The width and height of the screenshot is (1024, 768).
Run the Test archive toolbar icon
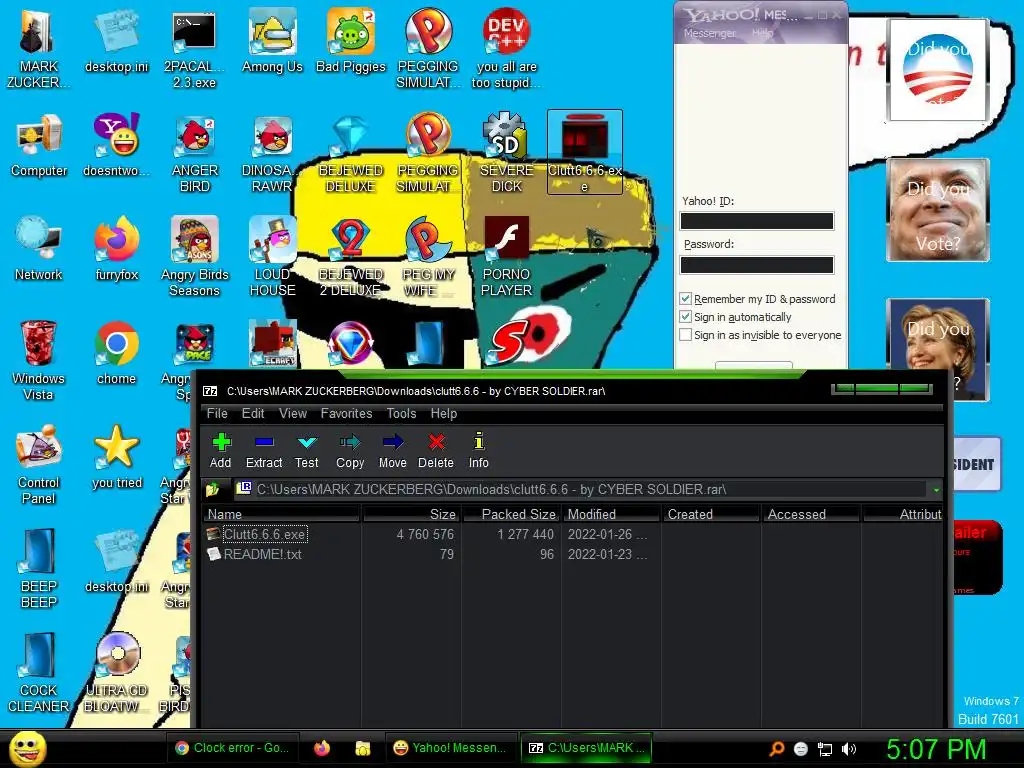coord(306,450)
